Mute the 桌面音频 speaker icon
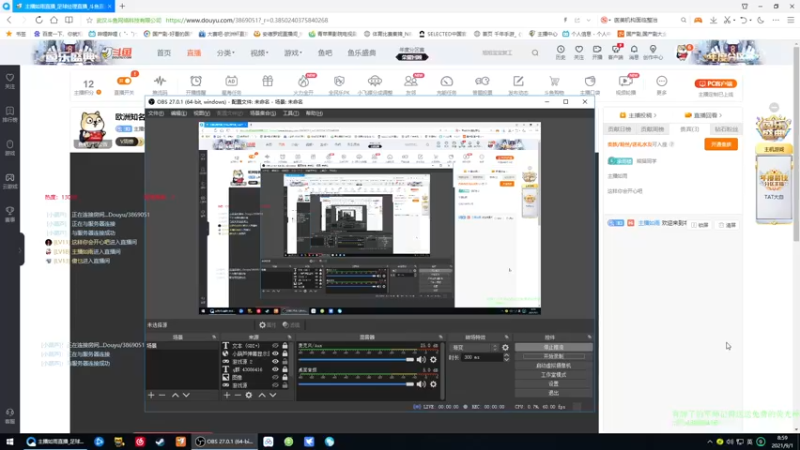800x450 pixels. tap(421, 384)
